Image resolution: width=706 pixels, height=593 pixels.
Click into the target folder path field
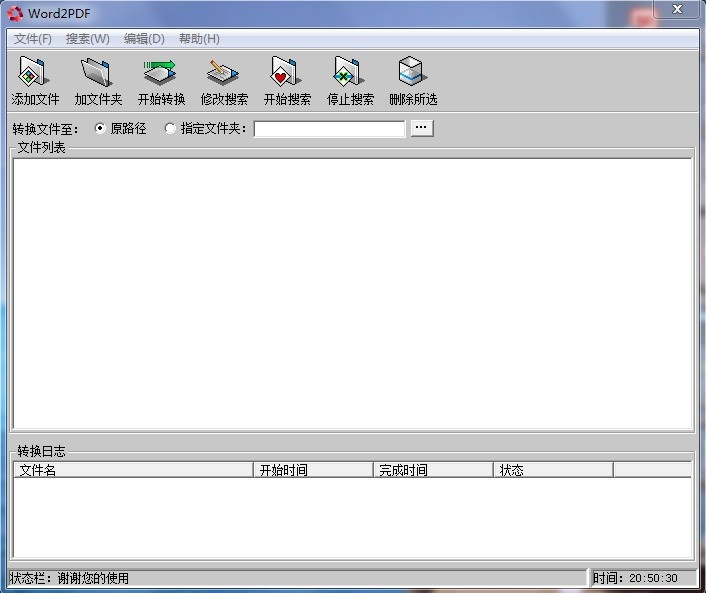tap(329, 129)
